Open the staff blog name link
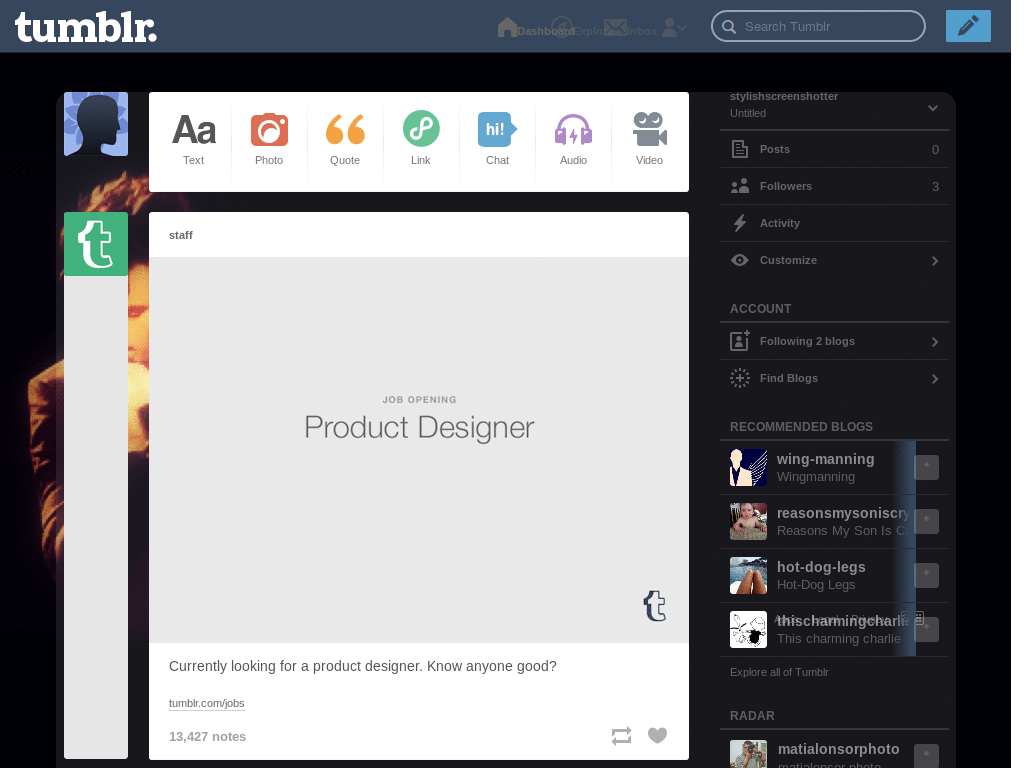The height and width of the screenshot is (768, 1024). (181, 235)
